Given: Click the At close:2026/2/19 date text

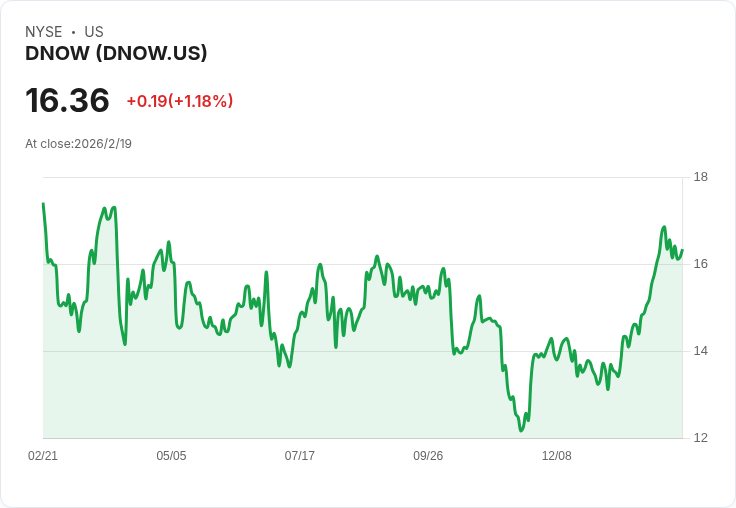Looking at the screenshot, I should point(78,144).
